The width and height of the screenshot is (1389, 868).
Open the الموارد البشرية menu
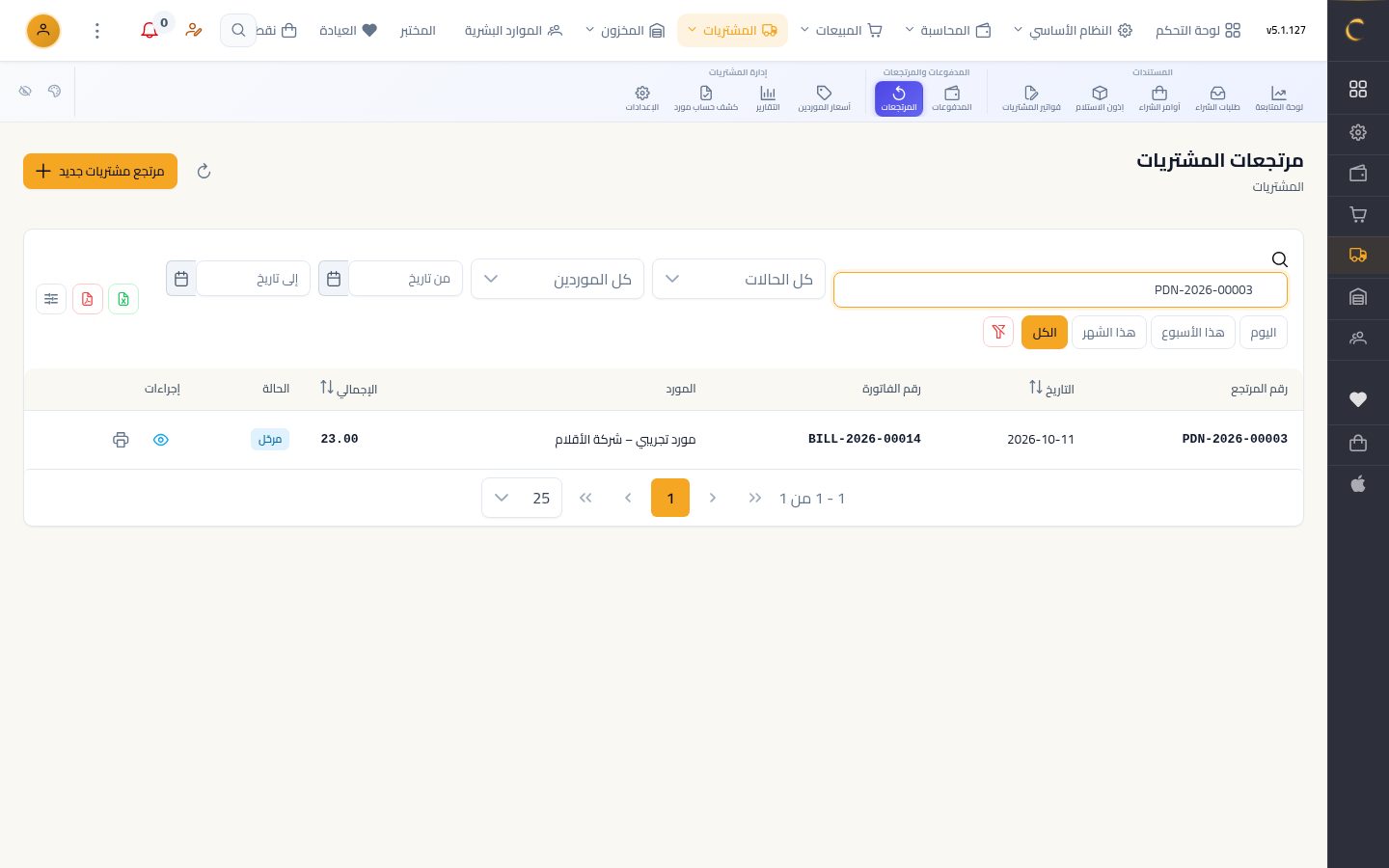coord(513,31)
